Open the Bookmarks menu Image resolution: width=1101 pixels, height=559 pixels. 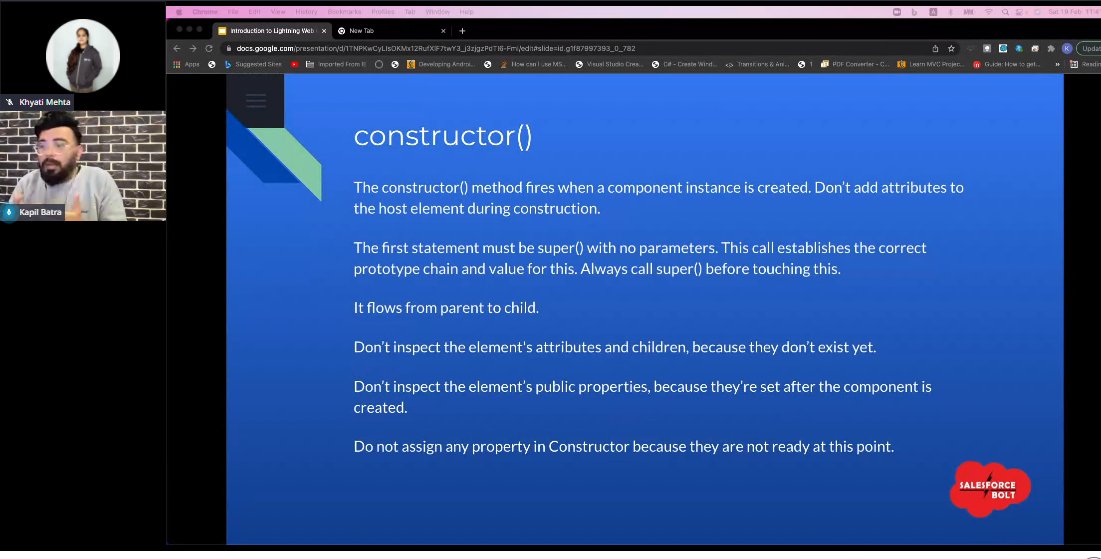coord(344,12)
